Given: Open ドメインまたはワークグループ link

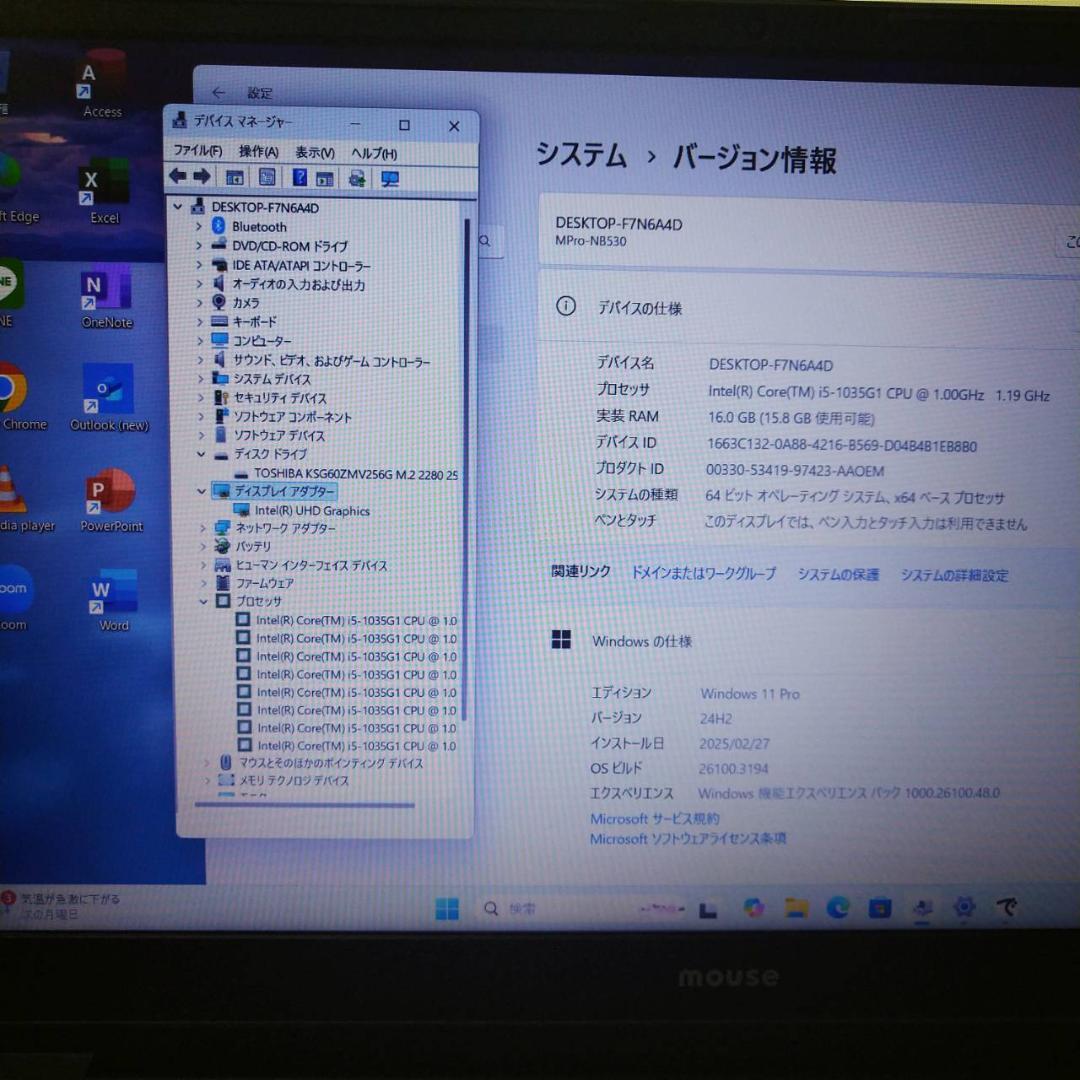Looking at the screenshot, I should click(703, 573).
